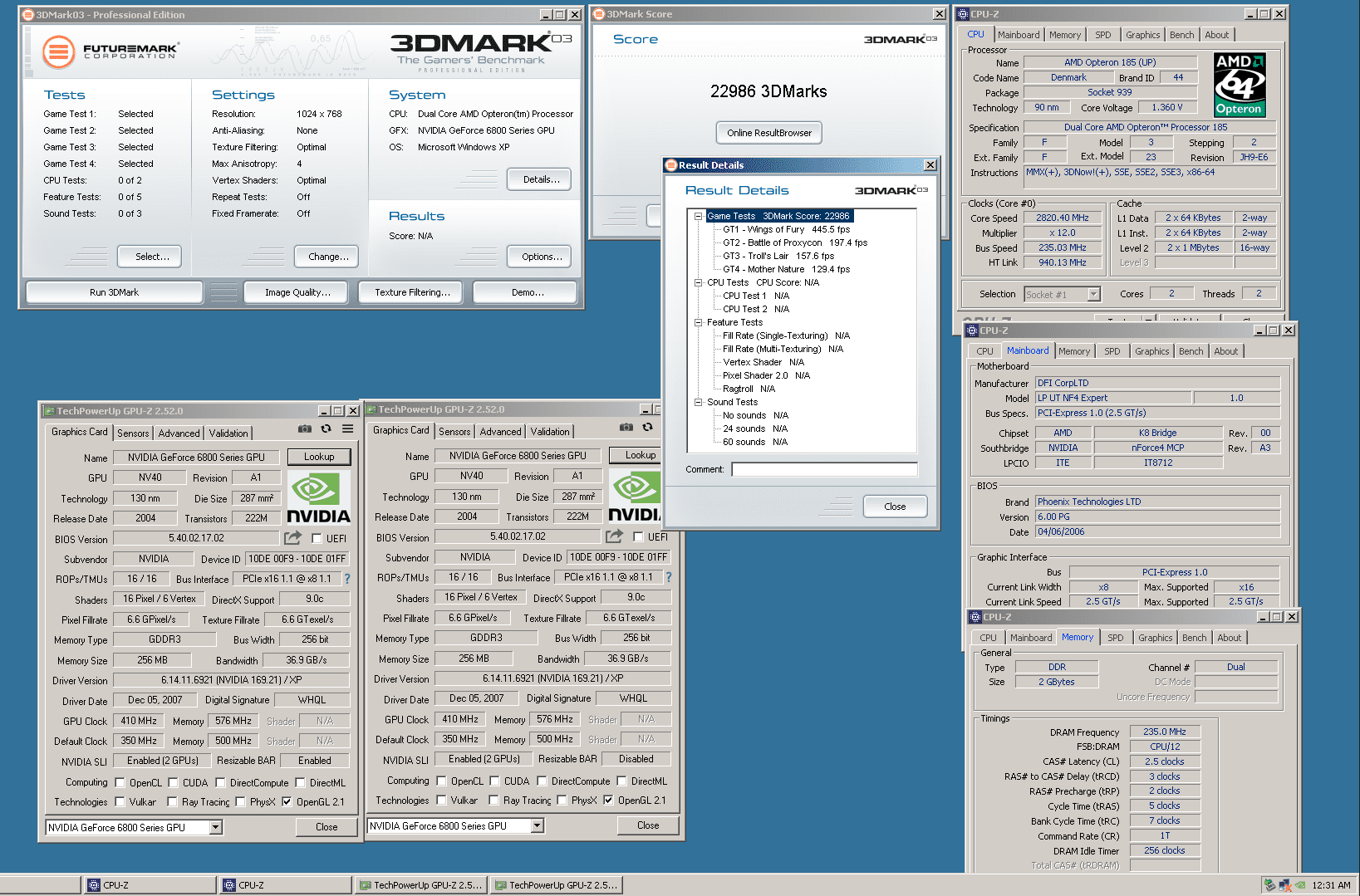Screen dimensions: 1360x896
Task: Open Graphics tab in CPU-Z CPU window
Action: 1142,35
